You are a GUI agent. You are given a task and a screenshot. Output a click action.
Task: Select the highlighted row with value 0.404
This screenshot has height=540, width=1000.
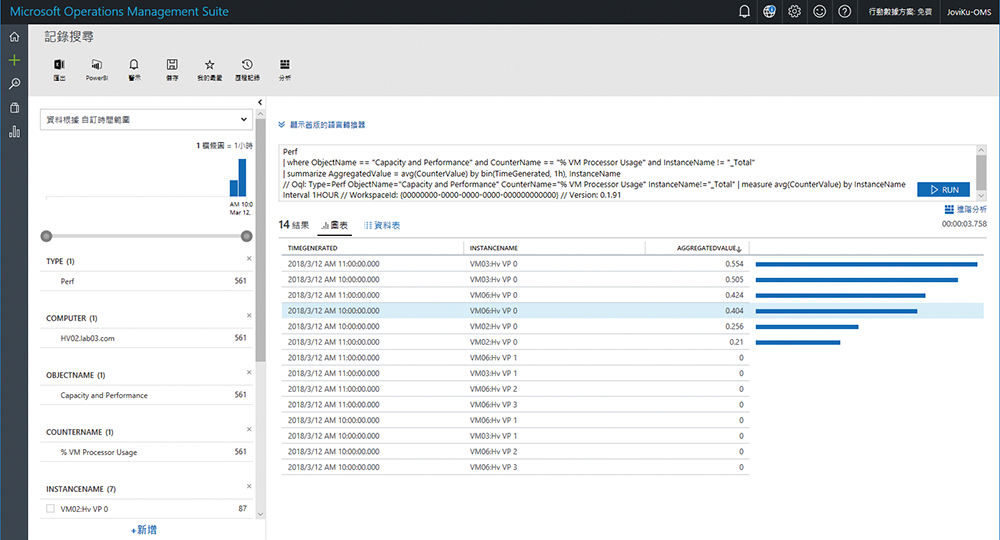pyautogui.click(x=633, y=310)
